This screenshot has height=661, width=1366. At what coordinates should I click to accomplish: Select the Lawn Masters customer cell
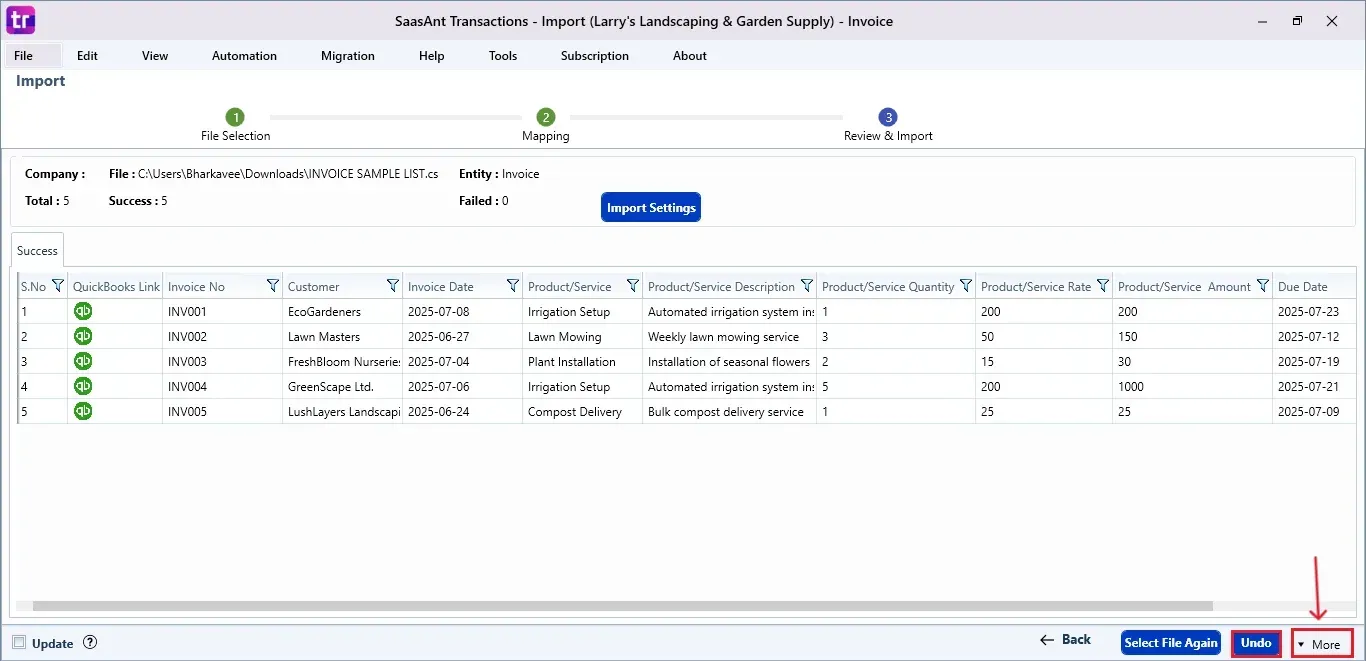(x=342, y=336)
